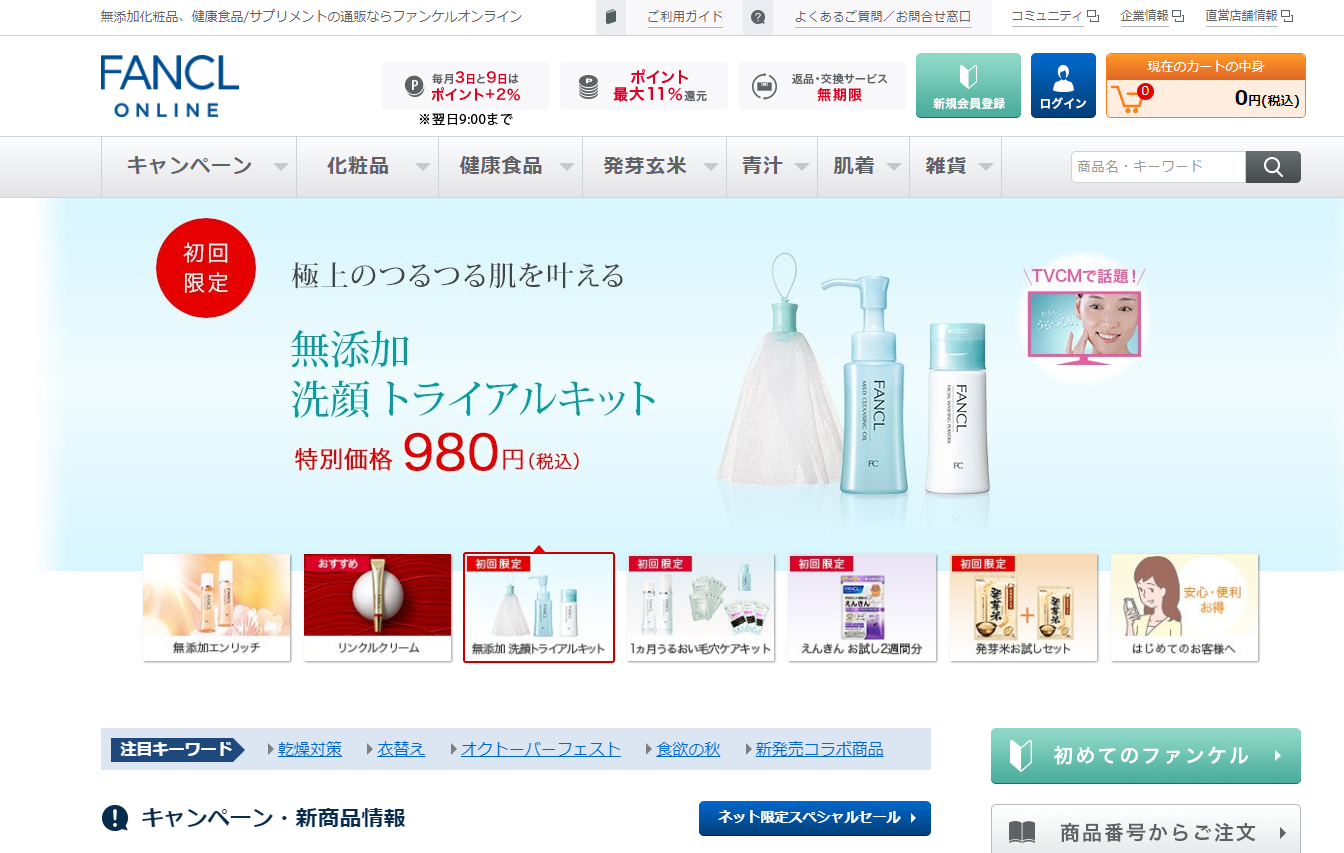This screenshot has width=1344, height=853.
Task: Select the 発芽米お試しセット thumbnail
Action: (1023, 607)
